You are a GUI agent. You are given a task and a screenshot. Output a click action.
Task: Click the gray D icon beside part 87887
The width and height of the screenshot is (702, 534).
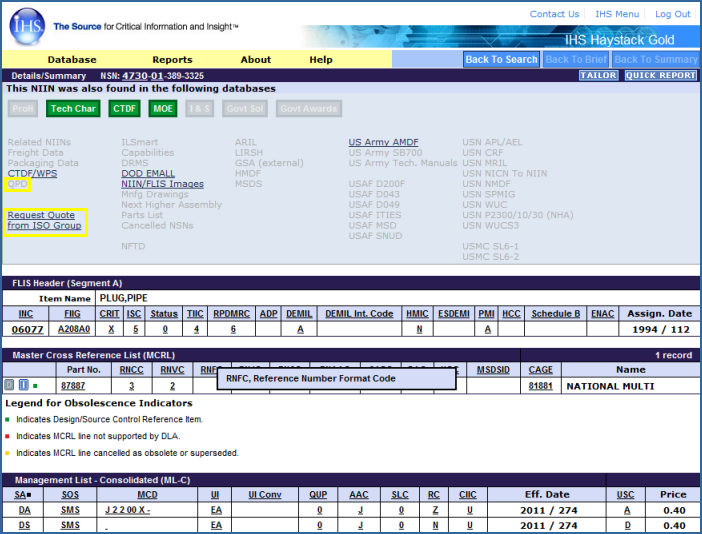pyautogui.click(x=9, y=385)
